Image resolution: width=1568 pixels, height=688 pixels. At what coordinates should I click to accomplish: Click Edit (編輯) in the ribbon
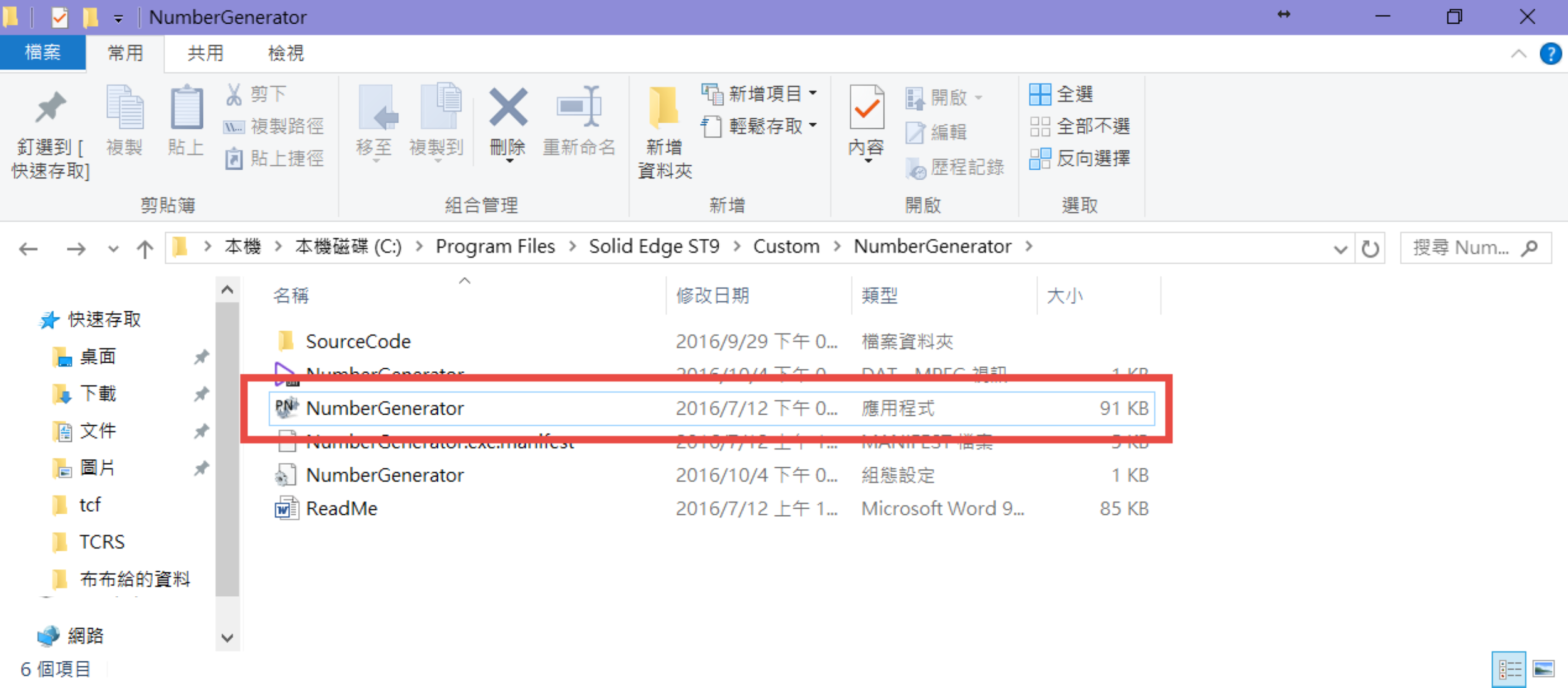pos(936,132)
